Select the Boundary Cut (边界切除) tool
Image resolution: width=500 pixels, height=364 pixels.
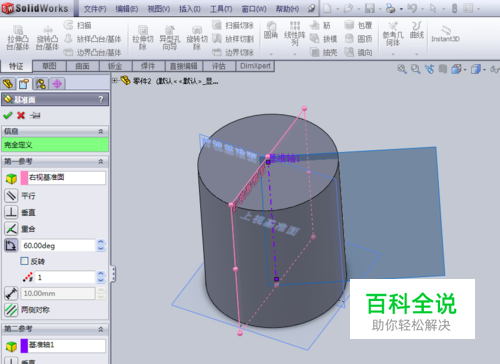click(233, 52)
